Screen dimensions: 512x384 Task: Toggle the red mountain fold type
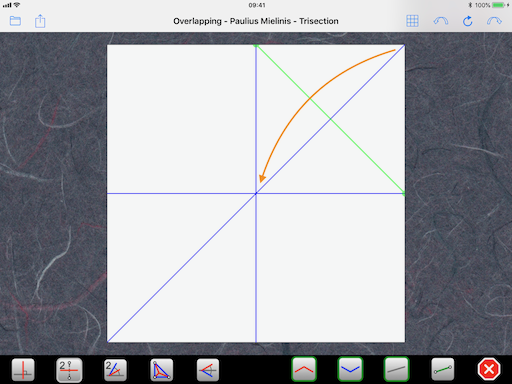coord(304,369)
